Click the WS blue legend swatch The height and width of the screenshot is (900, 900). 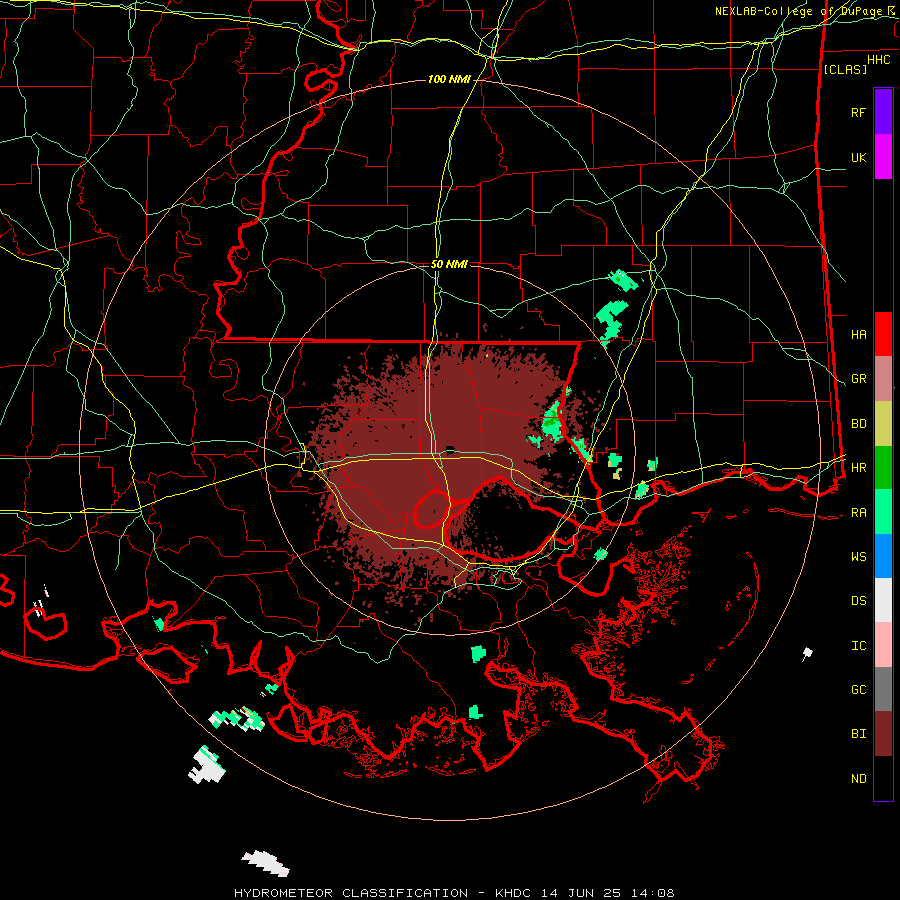(883, 556)
